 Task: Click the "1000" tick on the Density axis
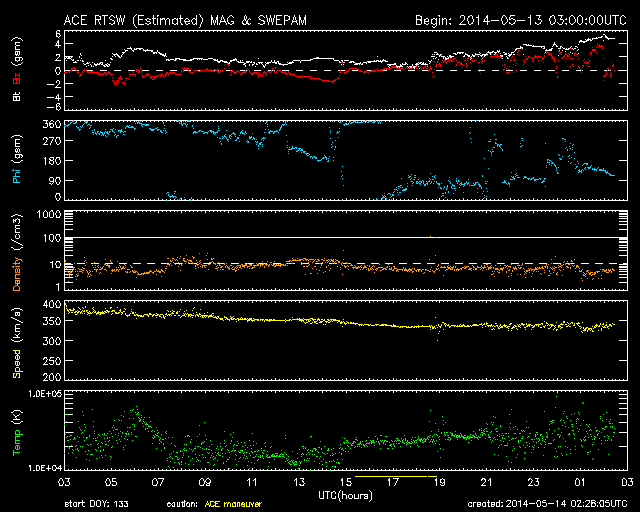click(49, 214)
